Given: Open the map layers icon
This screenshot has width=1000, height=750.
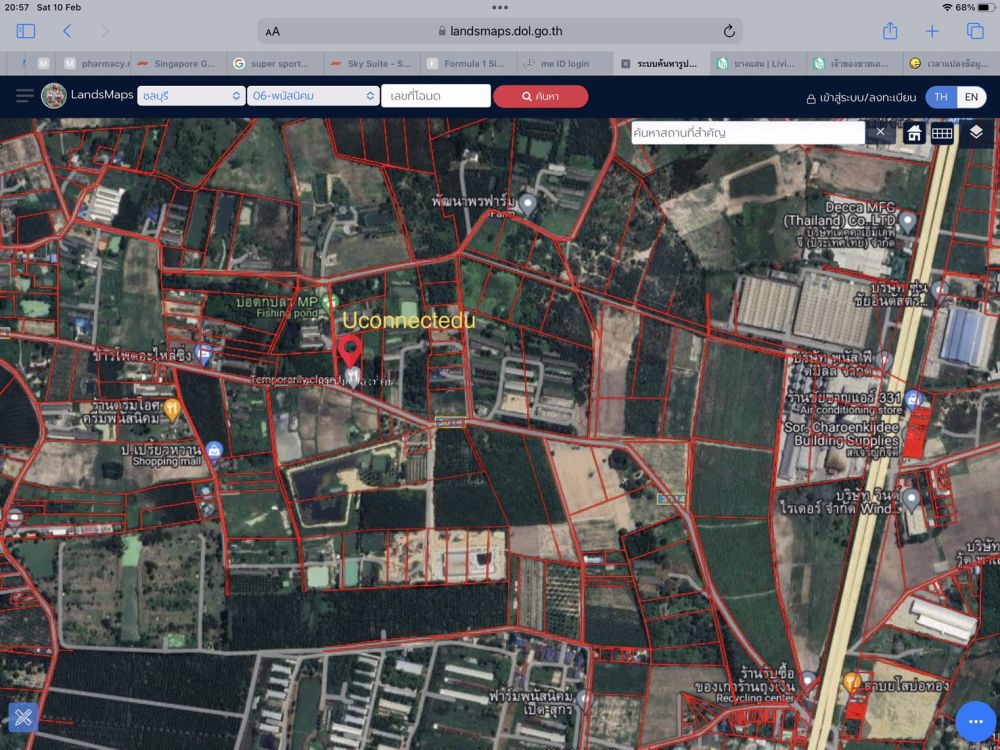Looking at the screenshot, I should coord(976,132).
